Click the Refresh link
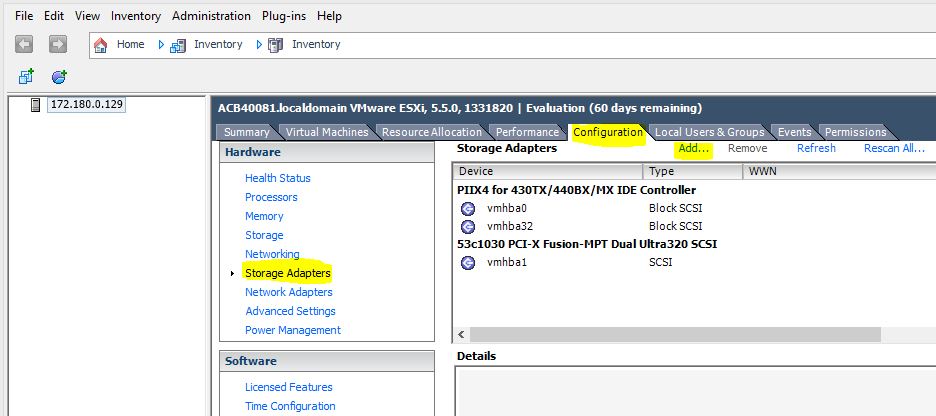This screenshot has height=416, width=936. coord(816,149)
